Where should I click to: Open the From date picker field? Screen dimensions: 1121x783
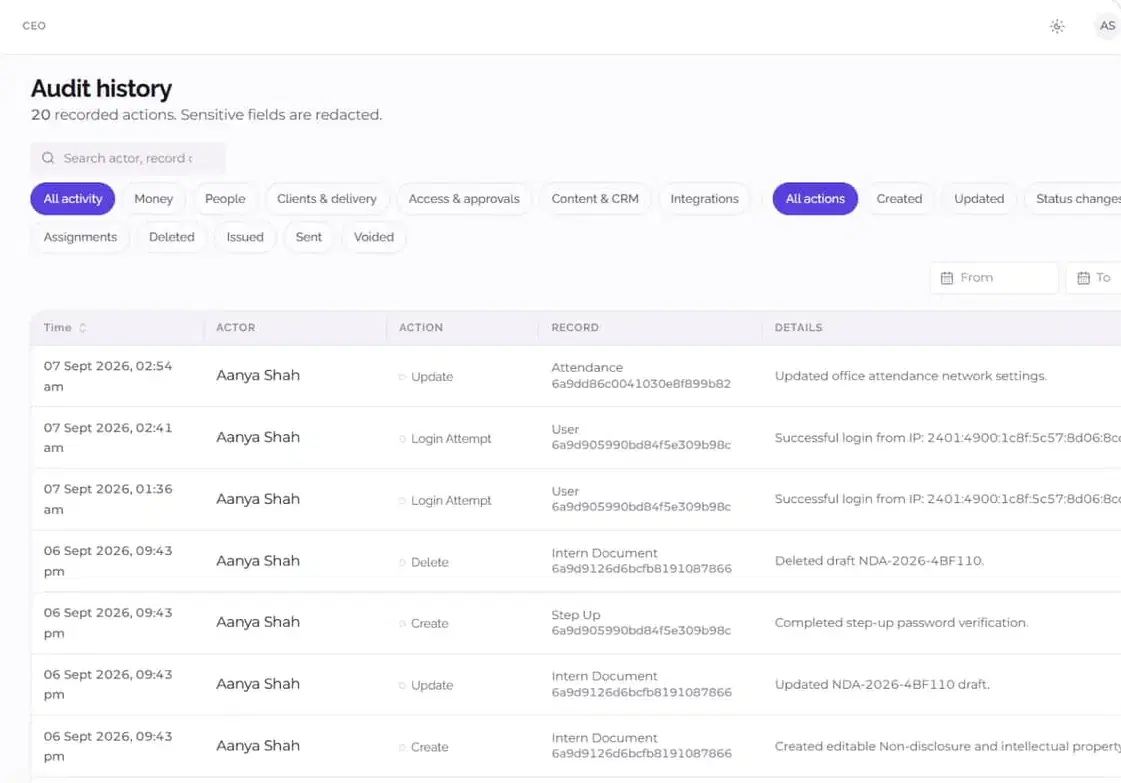click(x=994, y=277)
